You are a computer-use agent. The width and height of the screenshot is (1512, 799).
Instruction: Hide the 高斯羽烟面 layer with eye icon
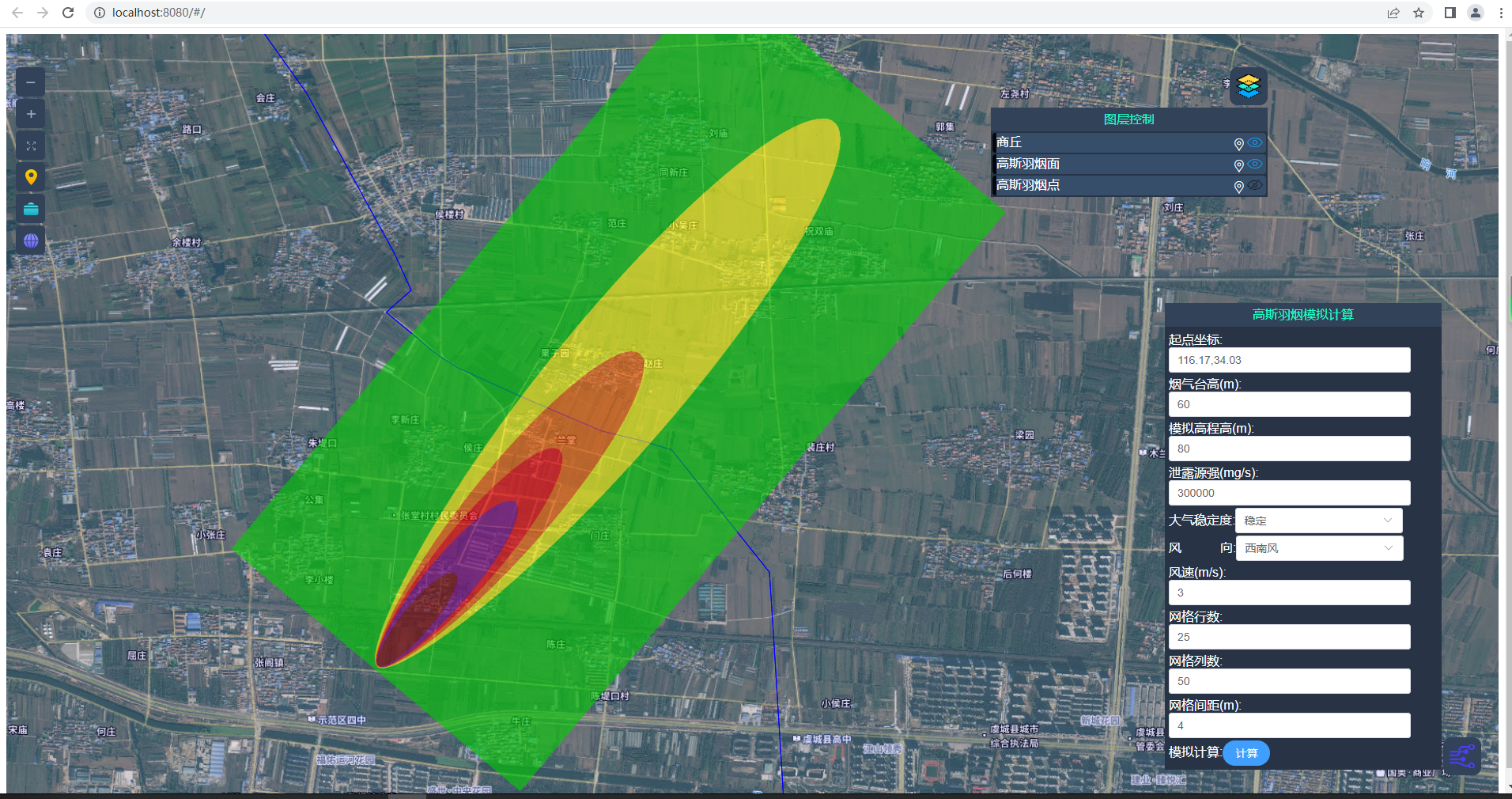pyautogui.click(x=1255, y=165)
